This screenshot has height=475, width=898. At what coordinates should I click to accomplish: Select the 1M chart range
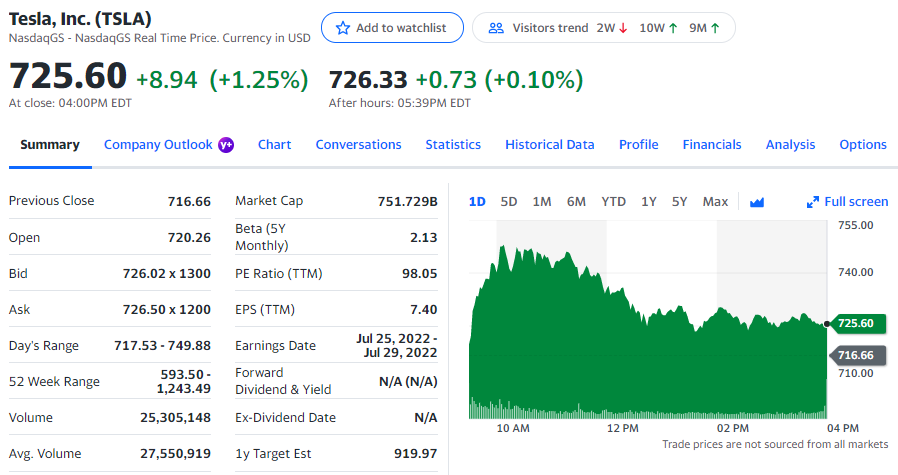click(542, 202)
